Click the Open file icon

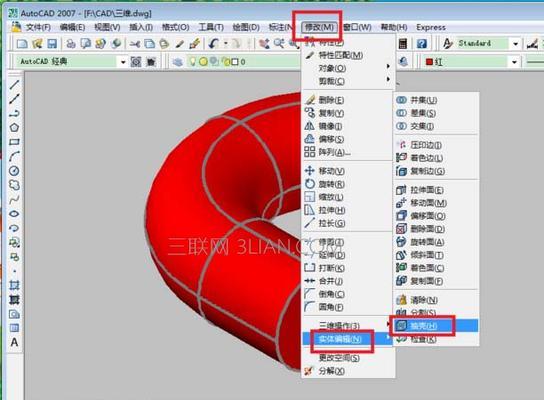pyautogui.click(x=37, y=44)
